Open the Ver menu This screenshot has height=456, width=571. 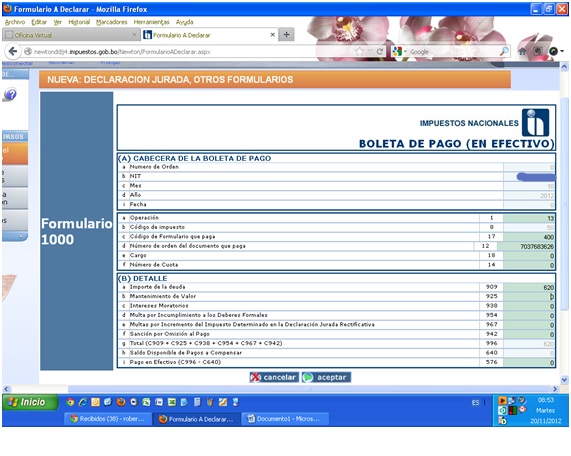[x=58, y=22]
